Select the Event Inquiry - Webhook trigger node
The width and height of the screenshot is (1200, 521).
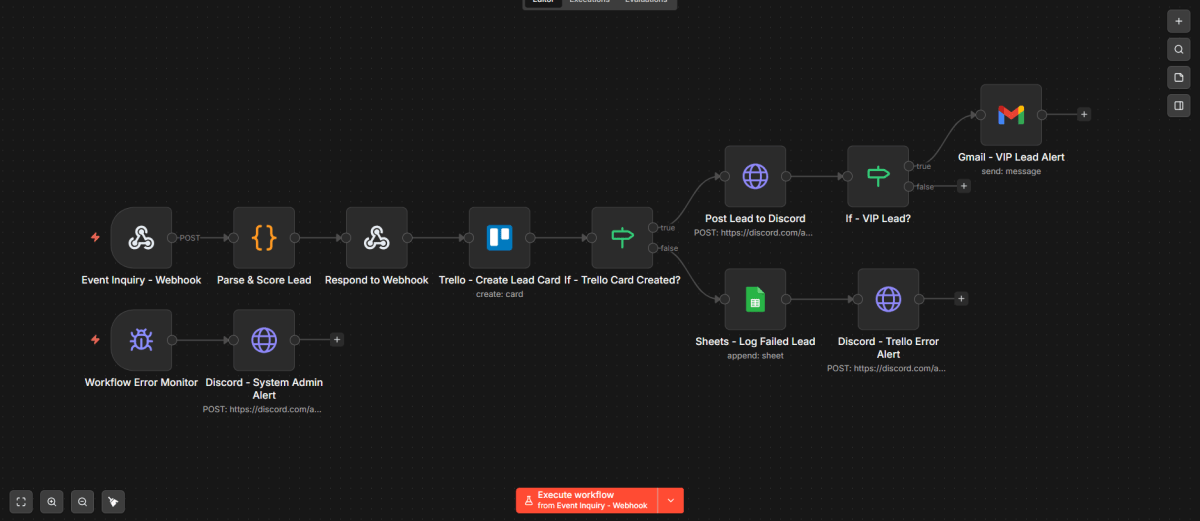(141, 238)
